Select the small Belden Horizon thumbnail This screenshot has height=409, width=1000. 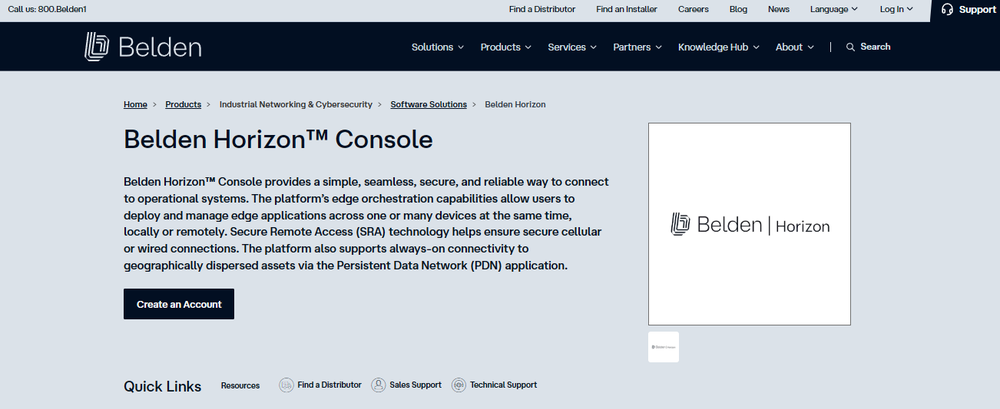click(x=663, y=347)
